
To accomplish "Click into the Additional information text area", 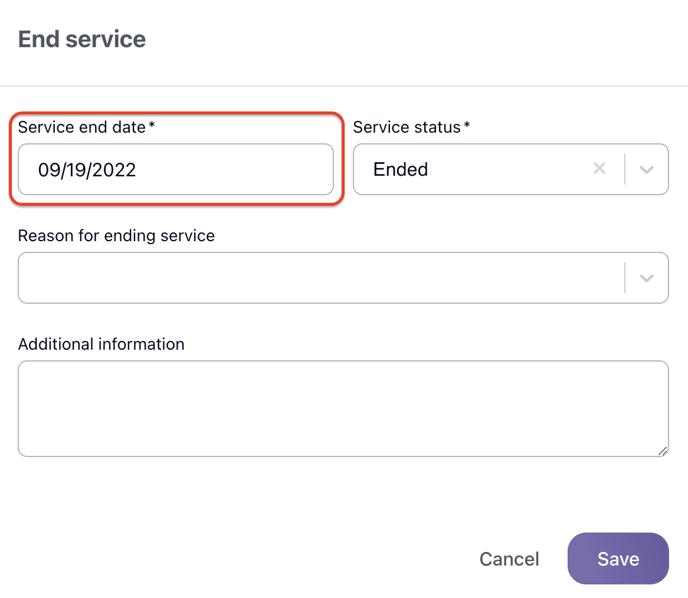I will click(x=342, y=408).
